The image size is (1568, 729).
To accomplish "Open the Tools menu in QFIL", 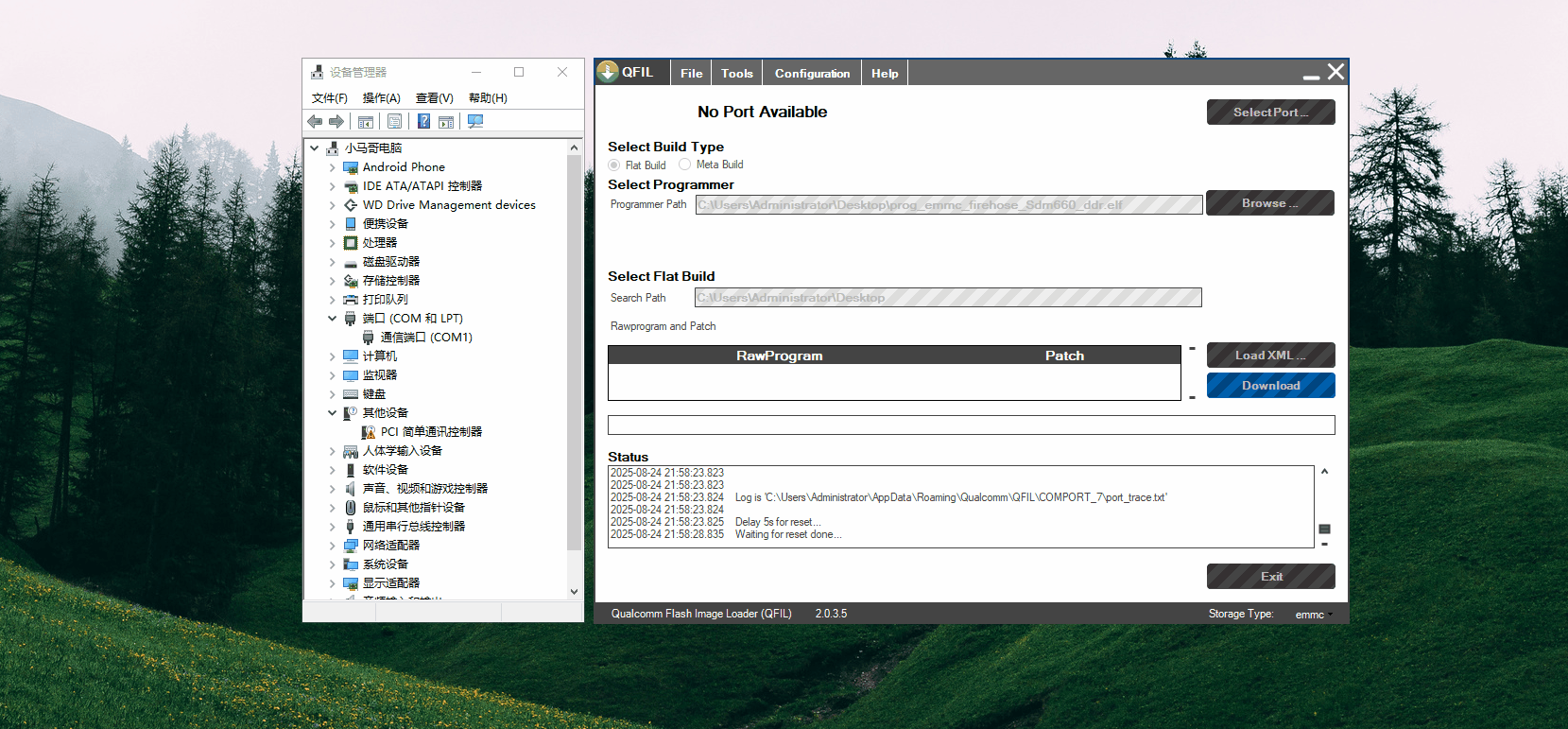I will [737, 73].
